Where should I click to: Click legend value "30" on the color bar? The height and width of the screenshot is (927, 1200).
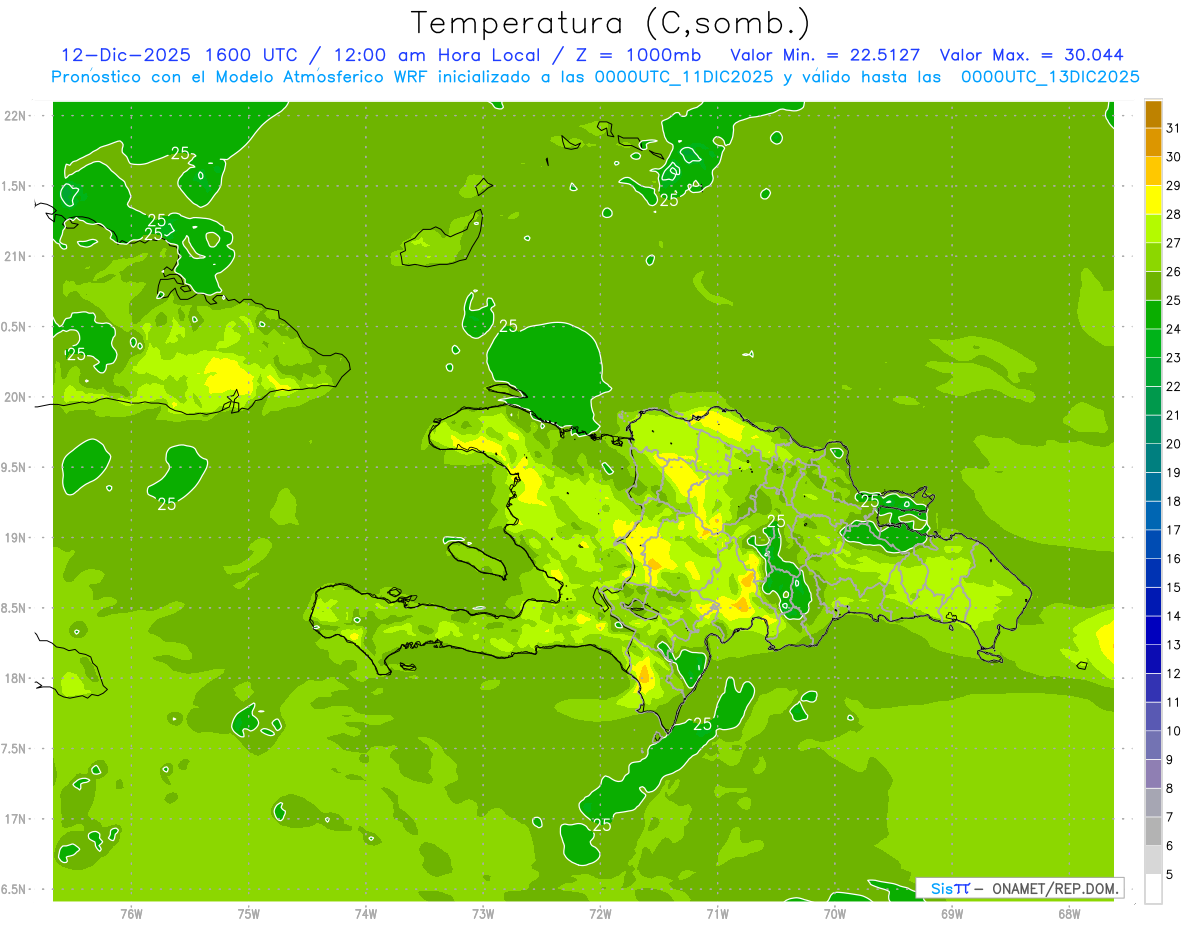tap(1174, 157)
